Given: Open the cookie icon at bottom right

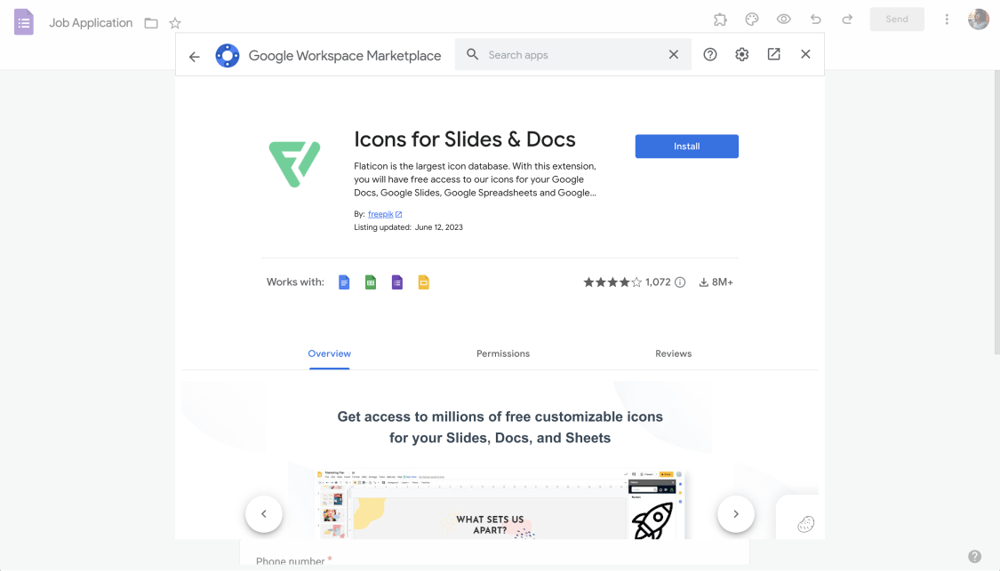Looking at the screenshot, I should (x=805, y=524).
